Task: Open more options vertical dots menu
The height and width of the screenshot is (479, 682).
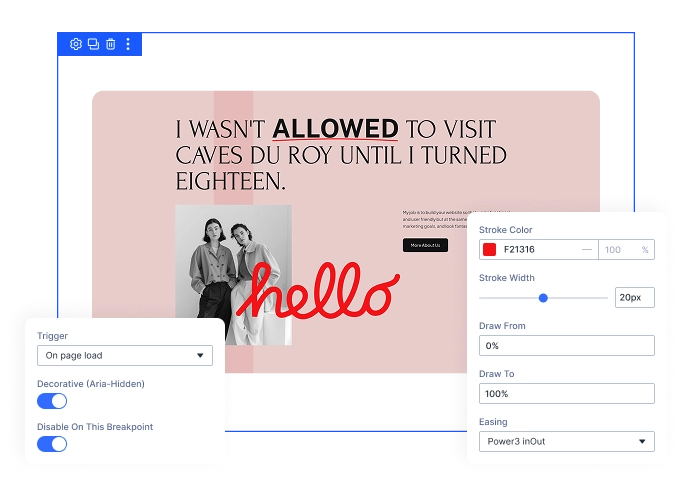Action: tap(128, 44)
